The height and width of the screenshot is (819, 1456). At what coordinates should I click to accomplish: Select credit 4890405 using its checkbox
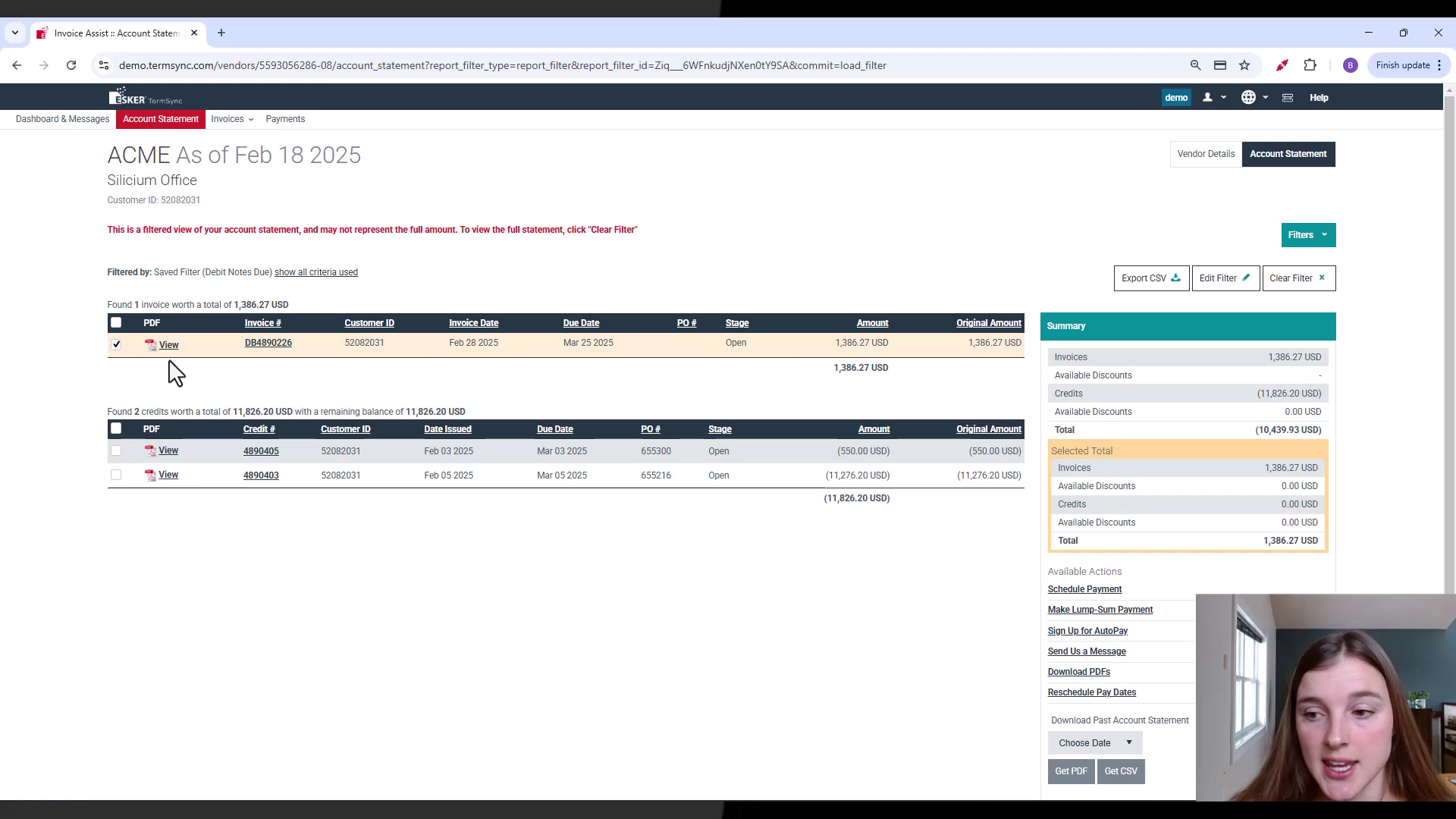click(x=116, y=450)
